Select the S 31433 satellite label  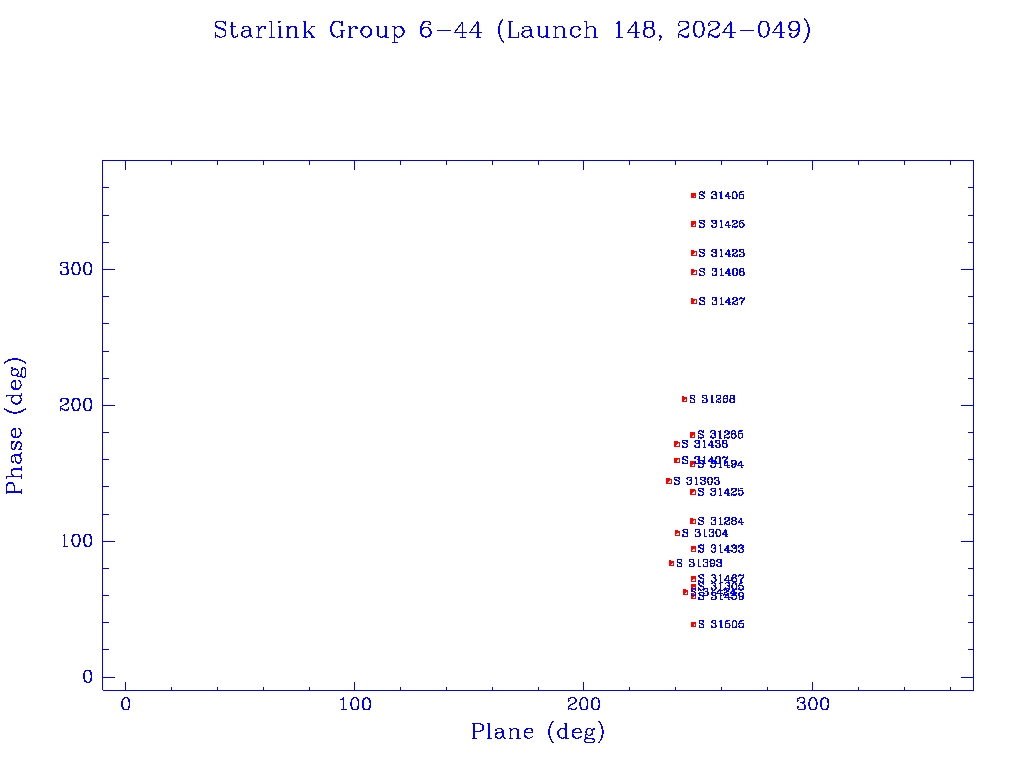(721, 549)
